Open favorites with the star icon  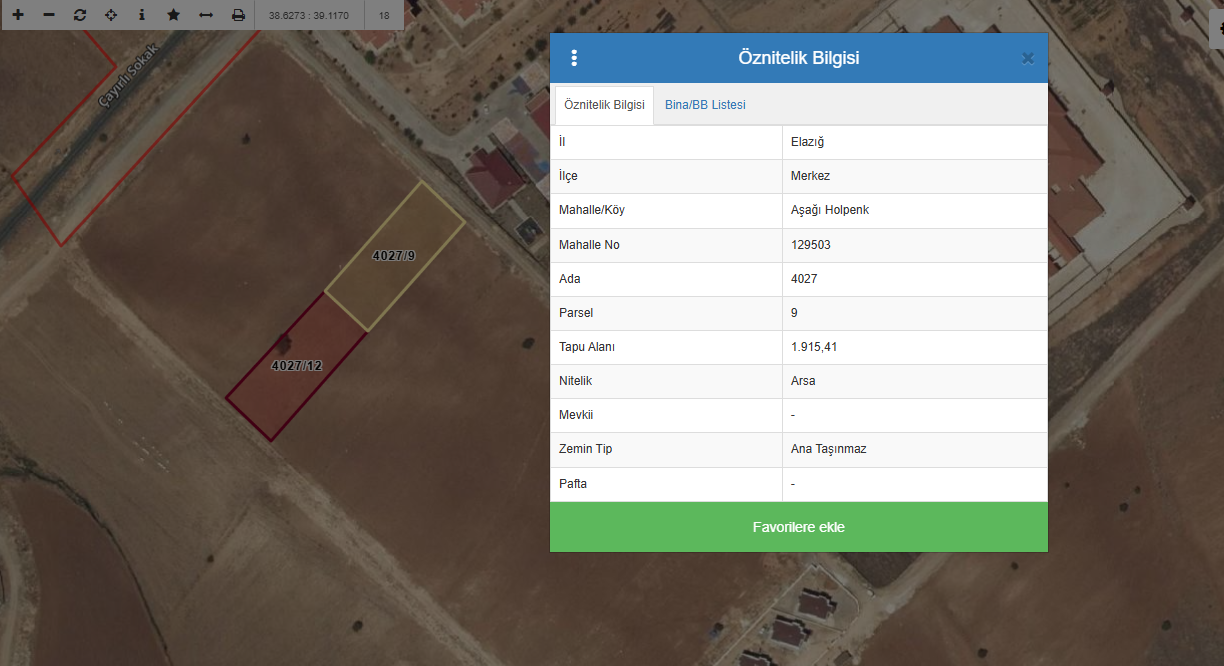point(173,15)
